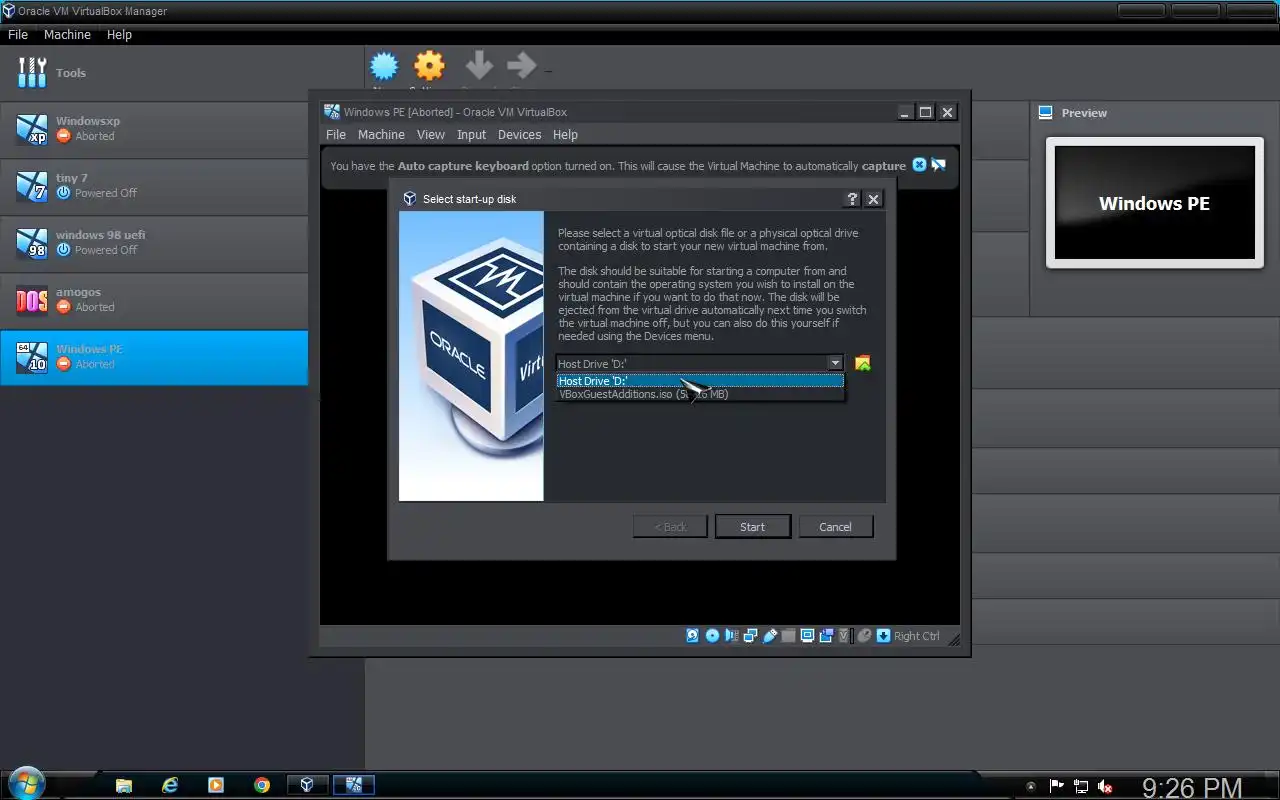Click the shared folders status icon
The height and width of the screenshot is (800, 1280).
click(x=788, y=635)
